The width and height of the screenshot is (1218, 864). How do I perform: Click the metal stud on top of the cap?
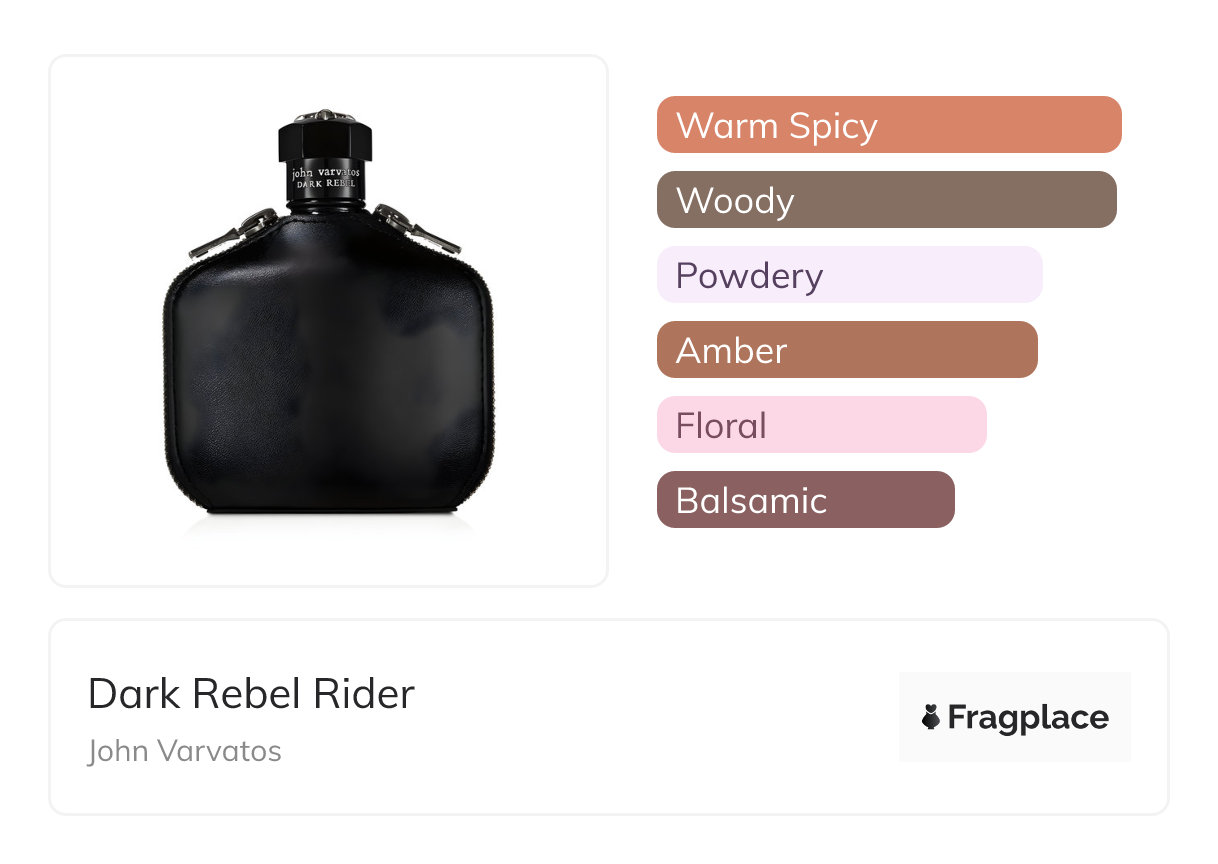pos(326,116)
